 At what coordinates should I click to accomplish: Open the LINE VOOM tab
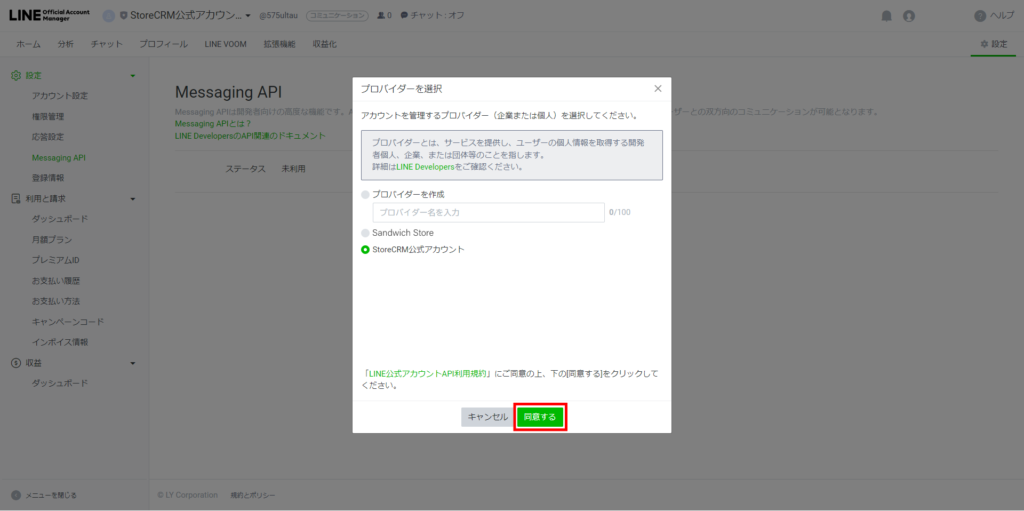[226, 44]
